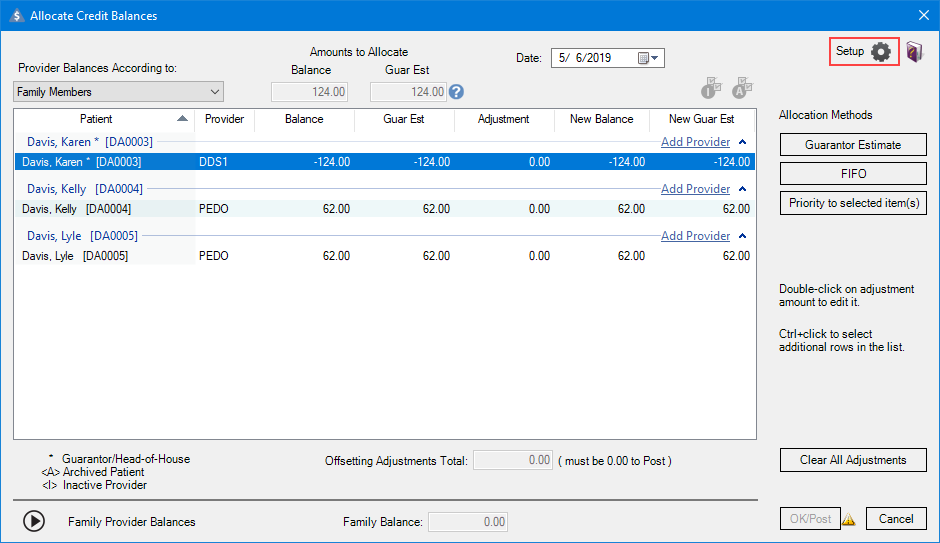
Task: Collapse the Davis, Kelly group
Action: (x=742, y=189)
